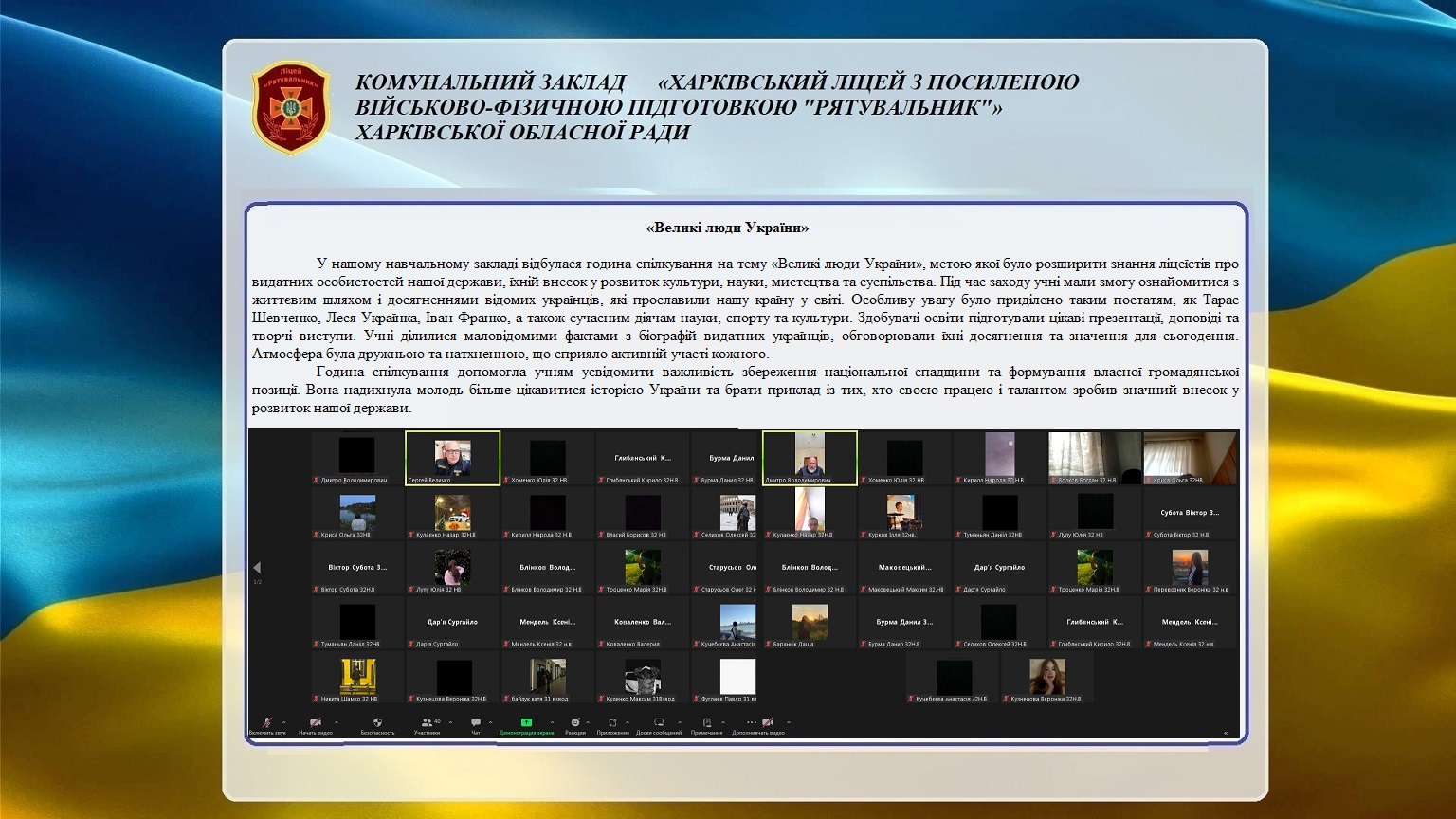The image size is (1456, 819).
Task: Open the Безопасность shield icon
Action: coord(377,724)
